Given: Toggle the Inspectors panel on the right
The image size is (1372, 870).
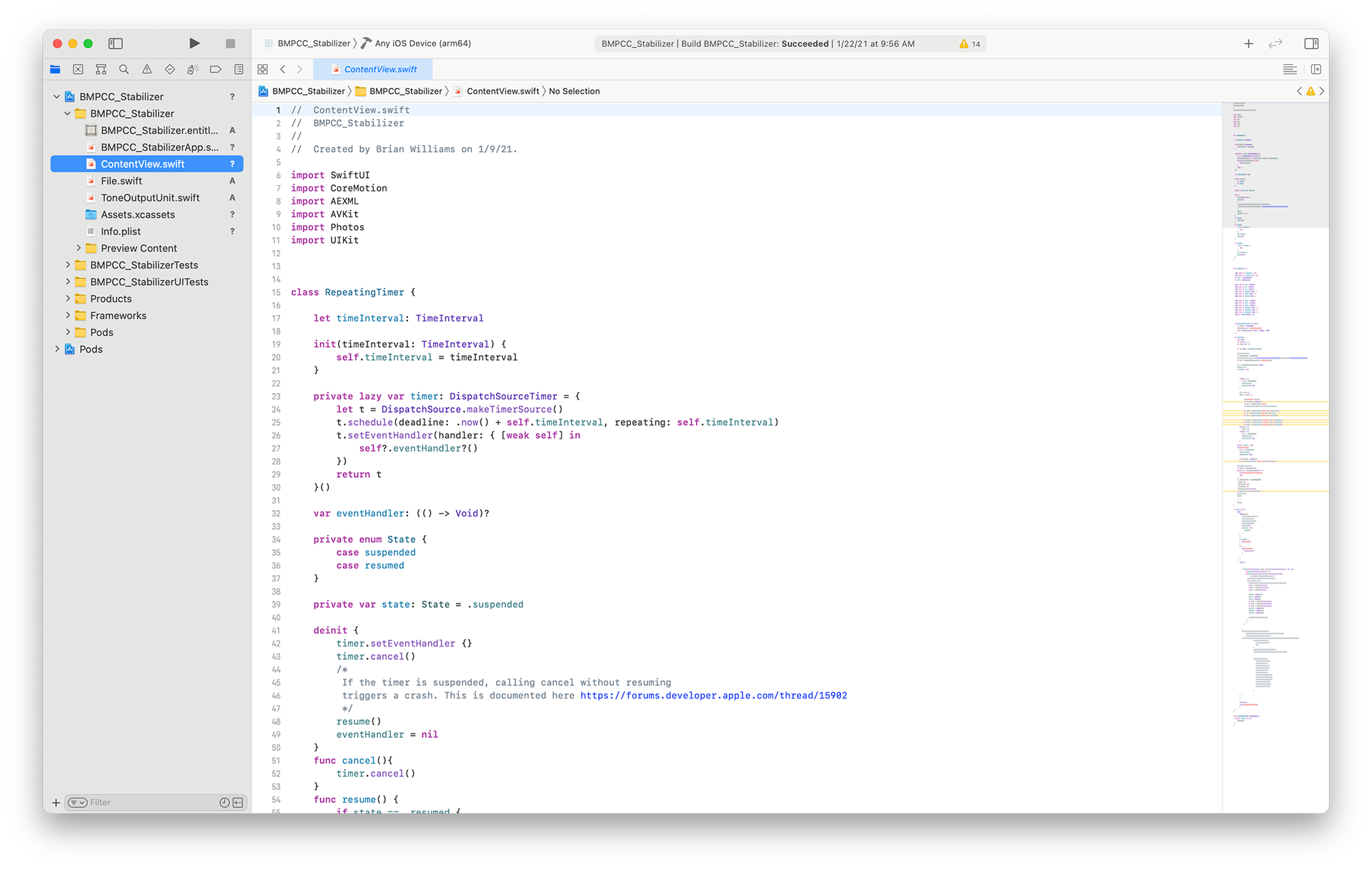Looking at the screenshot, I should [1311, 44].
